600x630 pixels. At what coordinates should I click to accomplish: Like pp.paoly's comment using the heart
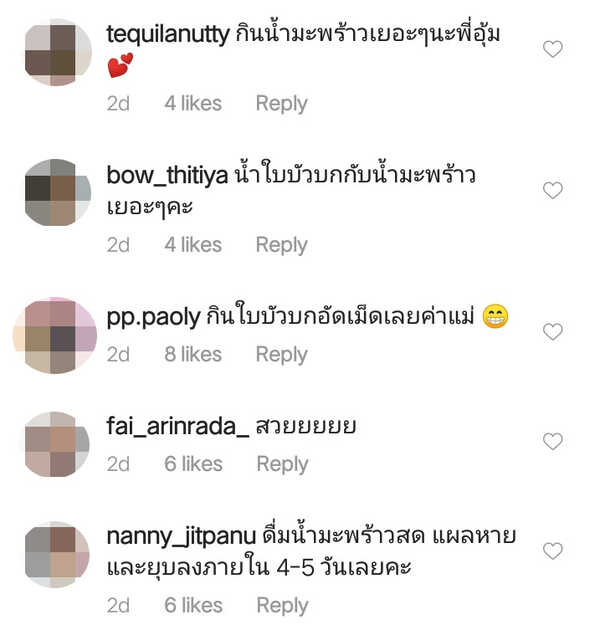[x=553, y=331]
